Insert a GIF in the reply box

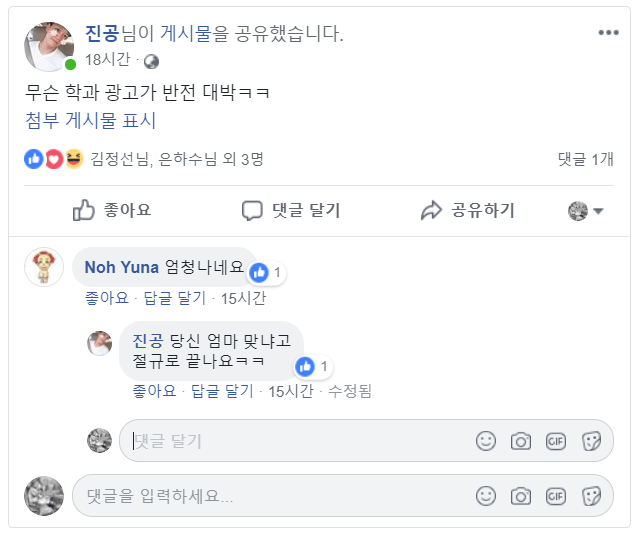pyautogui.click(x=556, y=441)
